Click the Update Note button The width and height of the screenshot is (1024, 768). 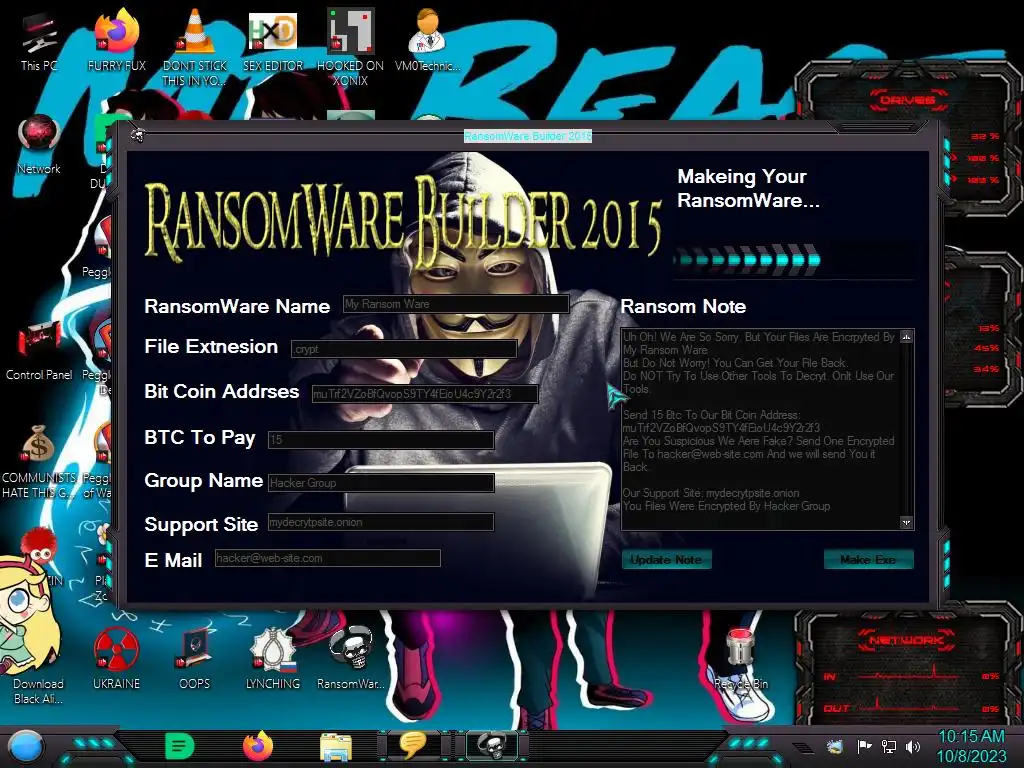(x=666, y=560)
